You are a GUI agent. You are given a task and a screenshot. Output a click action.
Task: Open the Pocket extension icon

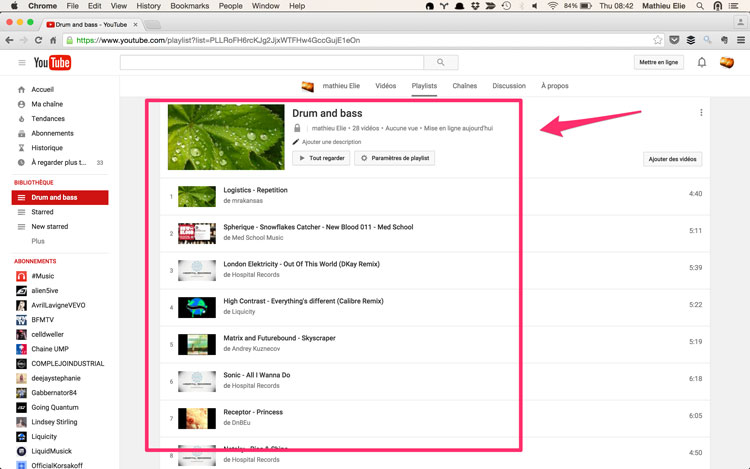pos(674,40)
